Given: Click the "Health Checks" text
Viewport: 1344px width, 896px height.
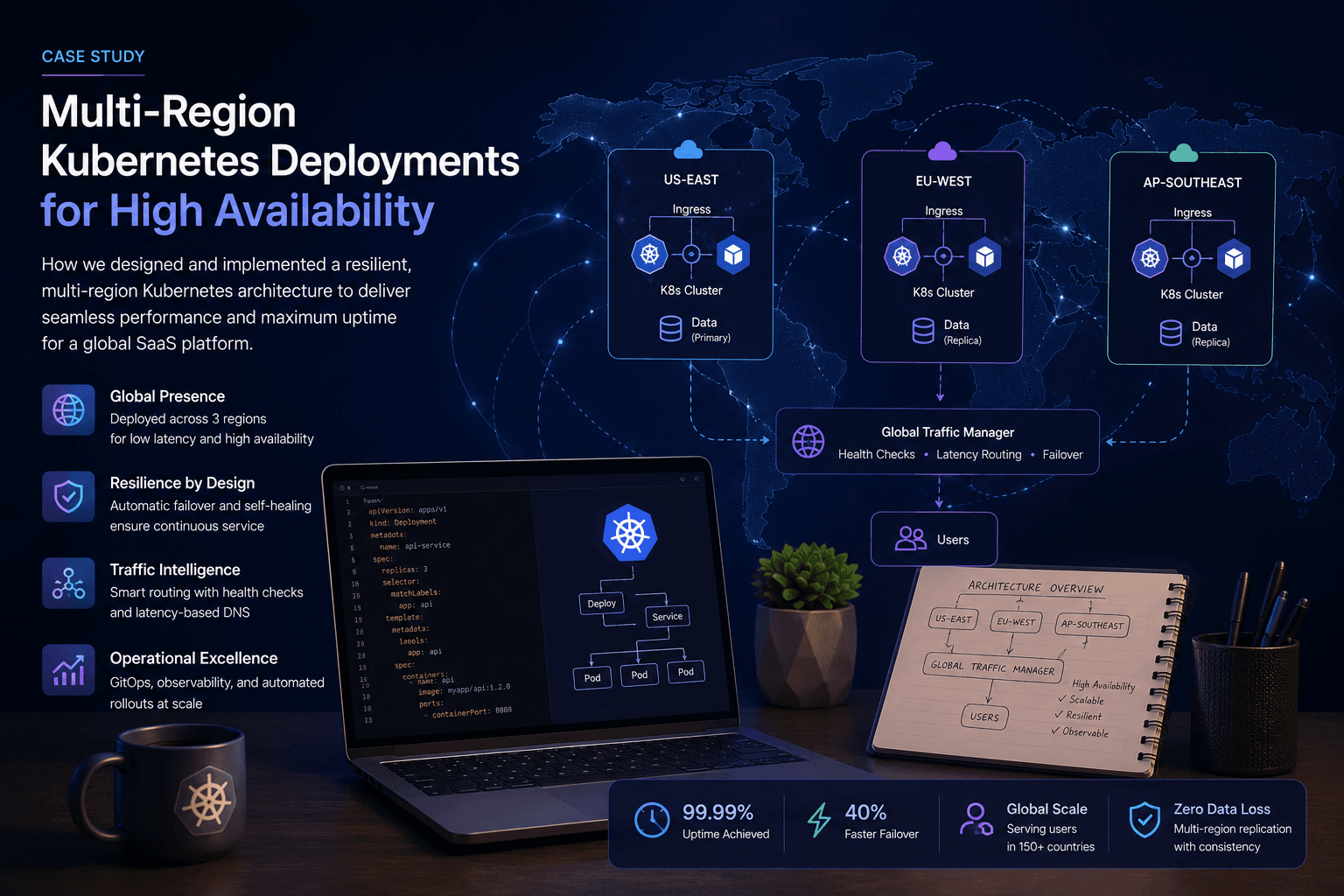Looking at the screenshot, I should [877, 454].
